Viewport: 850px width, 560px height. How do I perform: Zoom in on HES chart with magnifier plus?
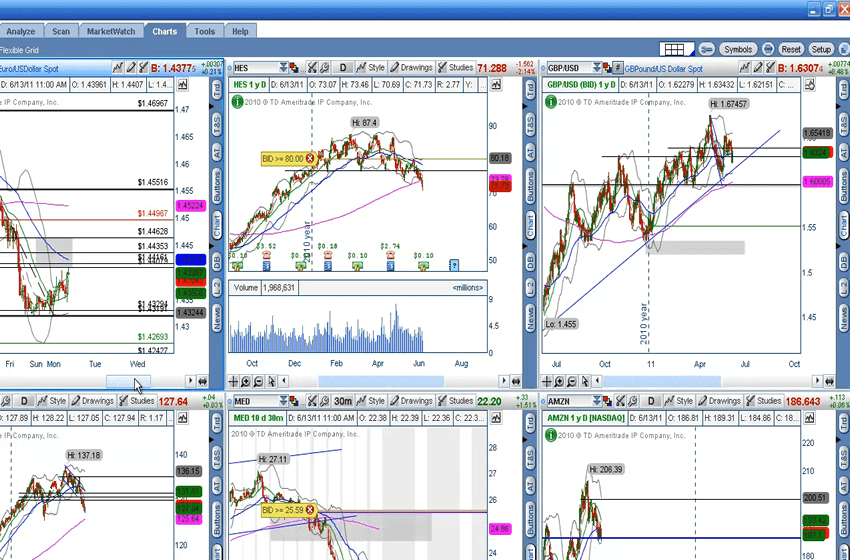click(246, 382)
